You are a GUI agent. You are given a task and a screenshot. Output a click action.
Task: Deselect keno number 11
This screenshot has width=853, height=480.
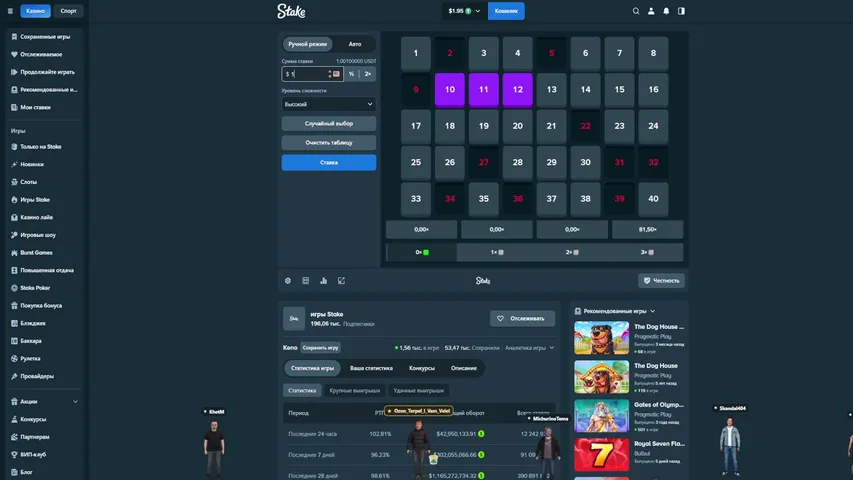484,89
